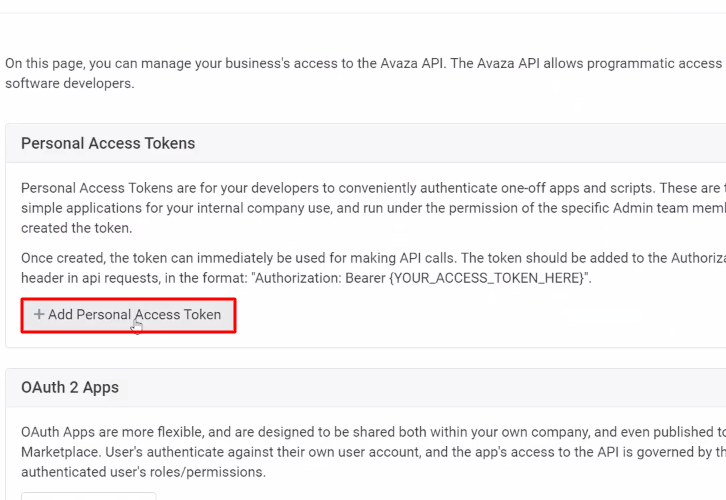Click text starting 'Personal Access Tokens are for'
This screenshot has height=500, width=726.
(373, 208)
